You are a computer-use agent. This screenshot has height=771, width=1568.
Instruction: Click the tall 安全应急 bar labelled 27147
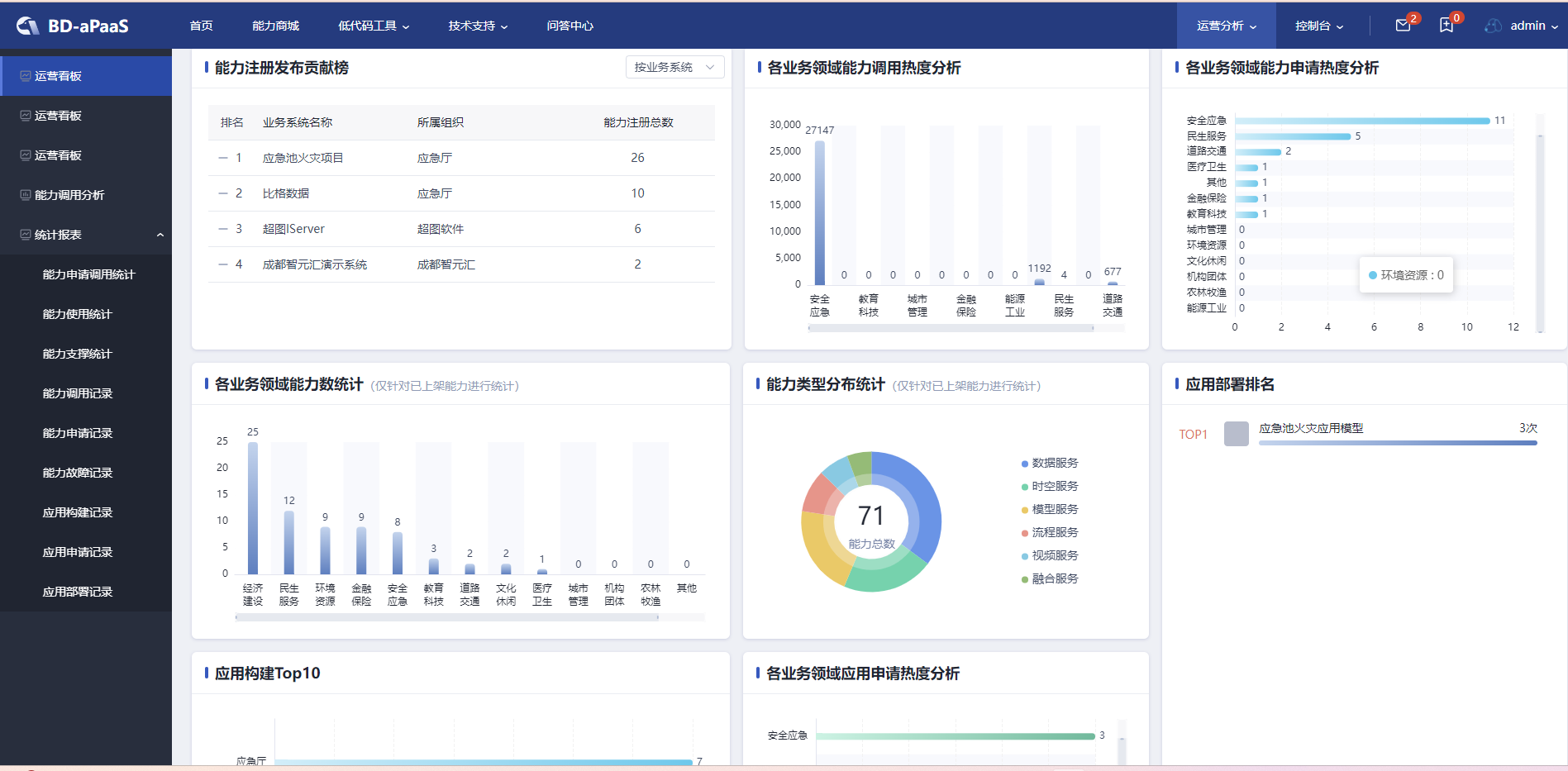[x=819, y=213]
